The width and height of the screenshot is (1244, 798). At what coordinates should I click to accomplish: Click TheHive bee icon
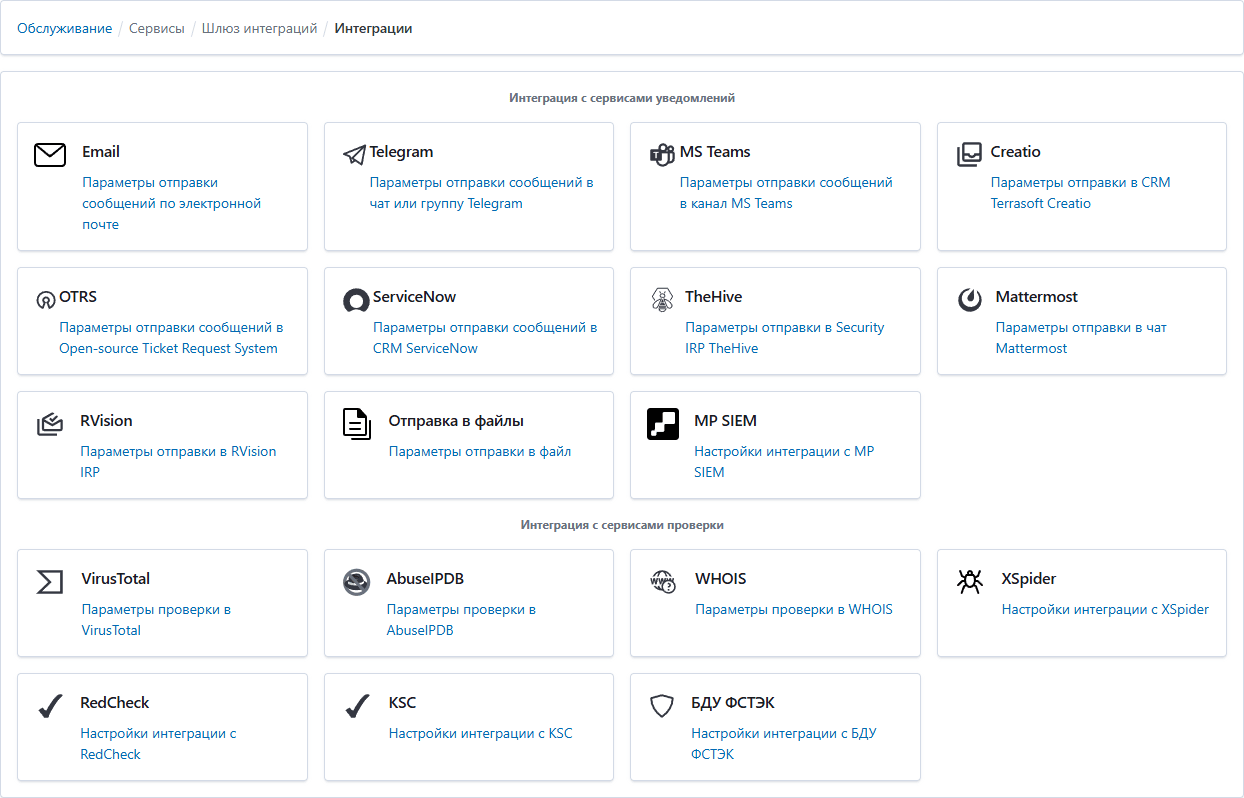pos(662,299)
